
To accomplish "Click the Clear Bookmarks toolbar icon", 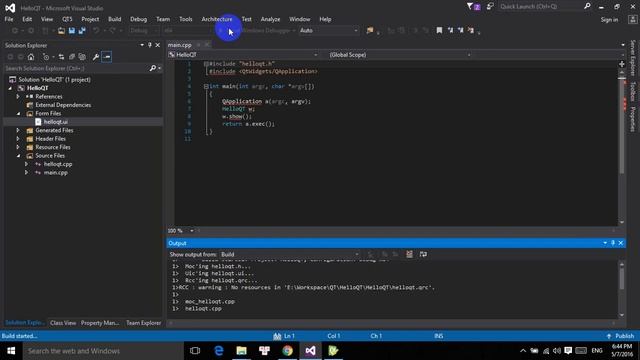I will (471, 31).
